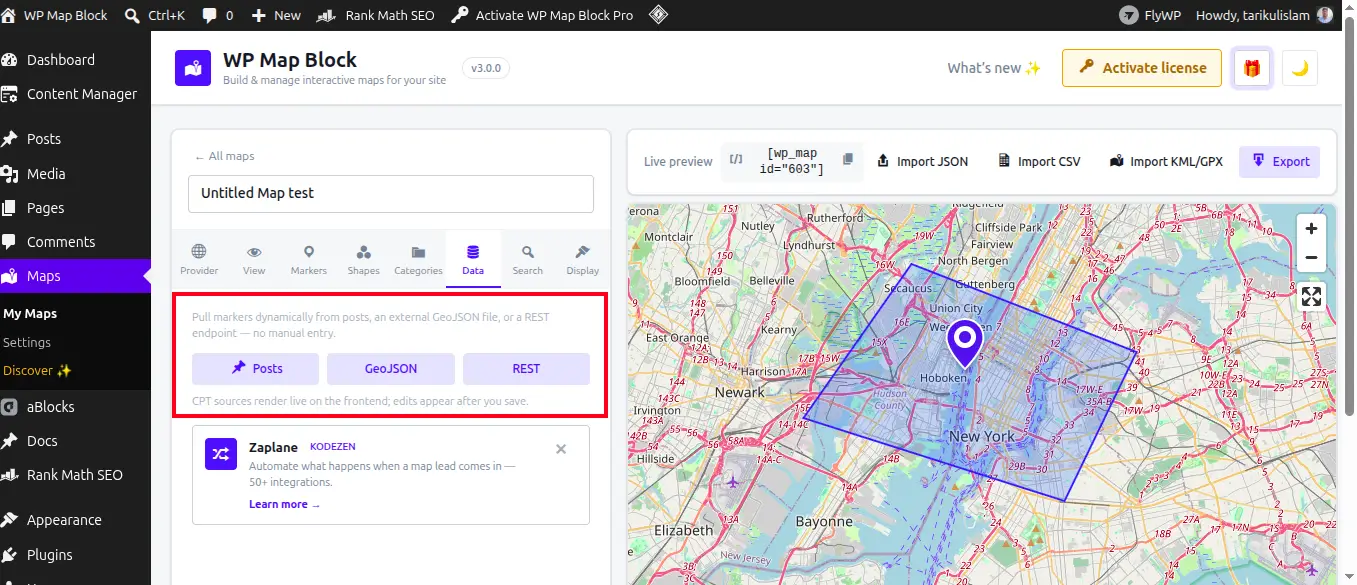The image size is (1357, 585).
Task: Open the What's new link
Action: (994, 68)
